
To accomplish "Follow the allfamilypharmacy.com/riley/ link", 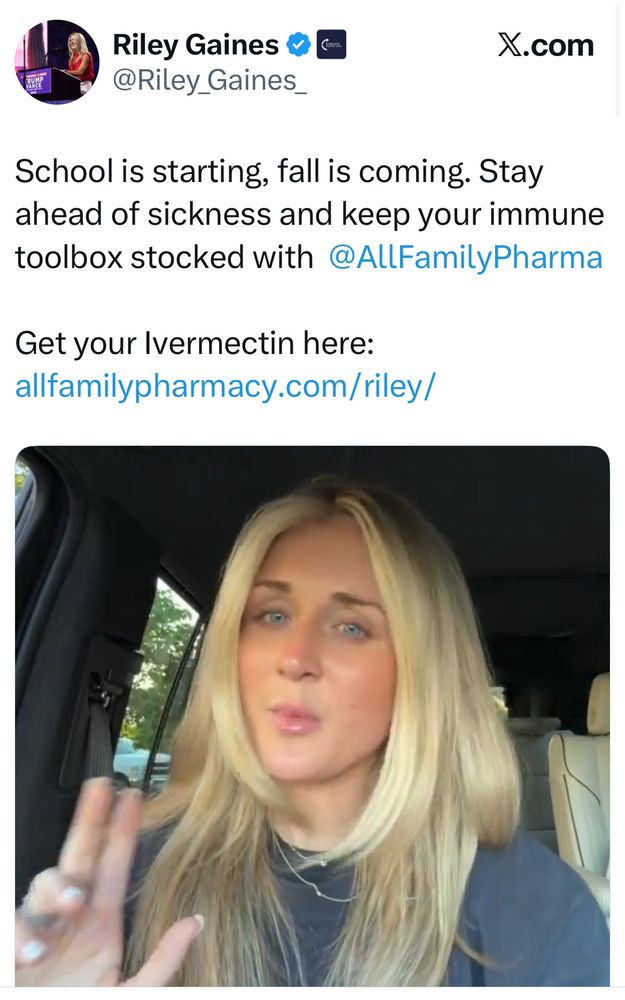I will [x=225, y=386].
